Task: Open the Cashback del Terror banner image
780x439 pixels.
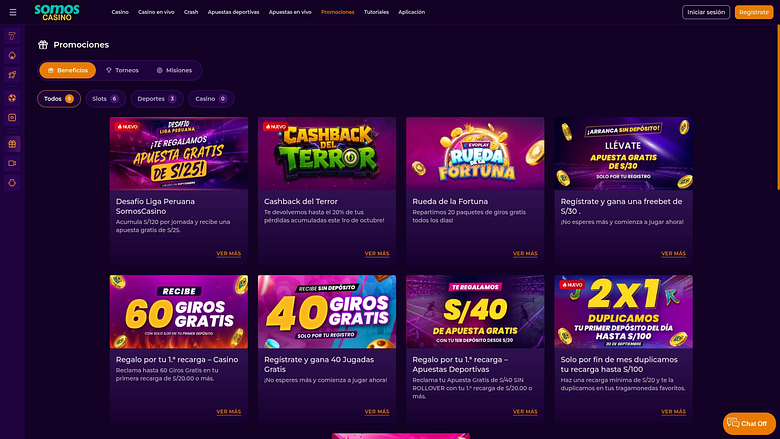Action: 327,154
